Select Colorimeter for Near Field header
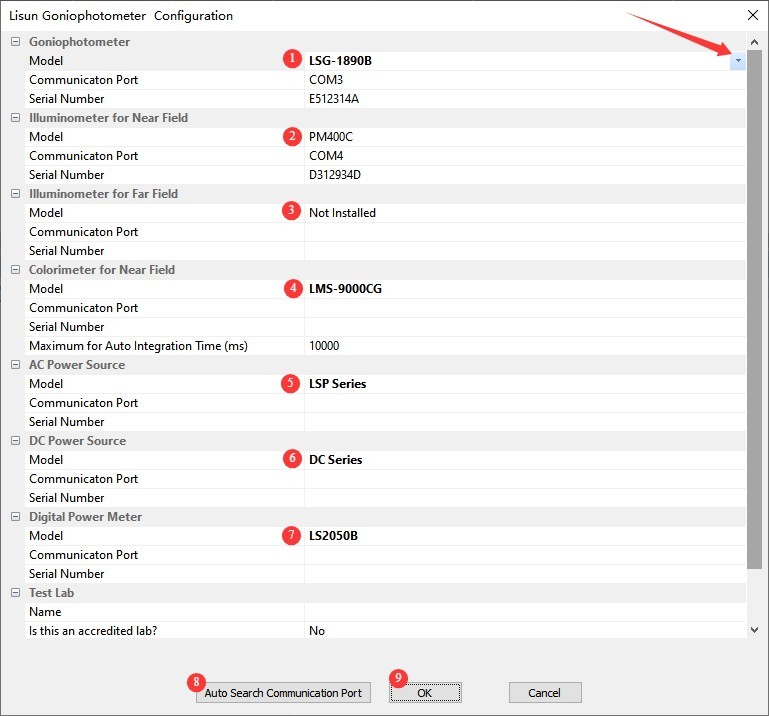This screenshot has height=716, width=769. [x=102, y=270]
